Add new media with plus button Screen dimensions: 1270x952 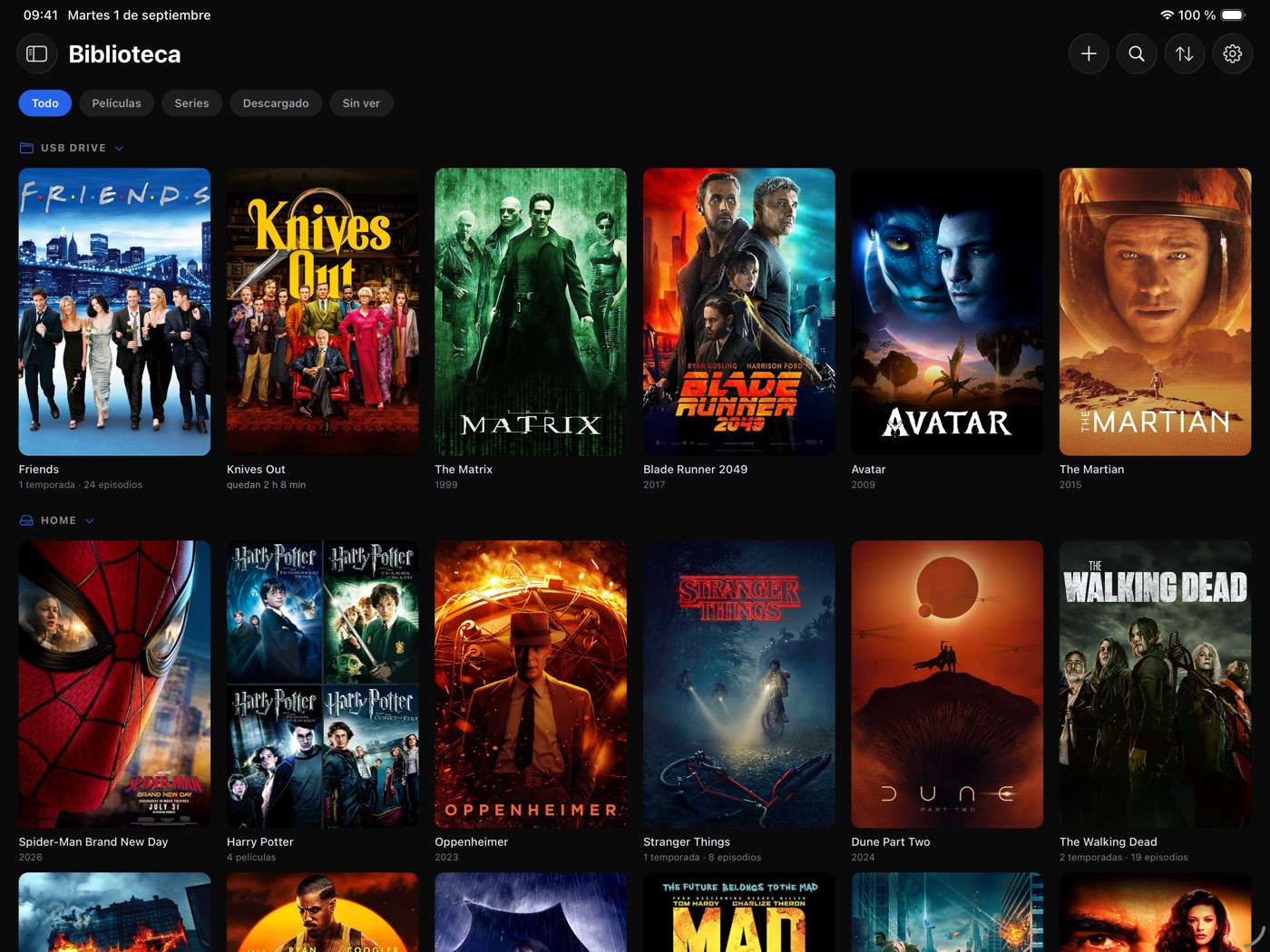pos(1089,54)
